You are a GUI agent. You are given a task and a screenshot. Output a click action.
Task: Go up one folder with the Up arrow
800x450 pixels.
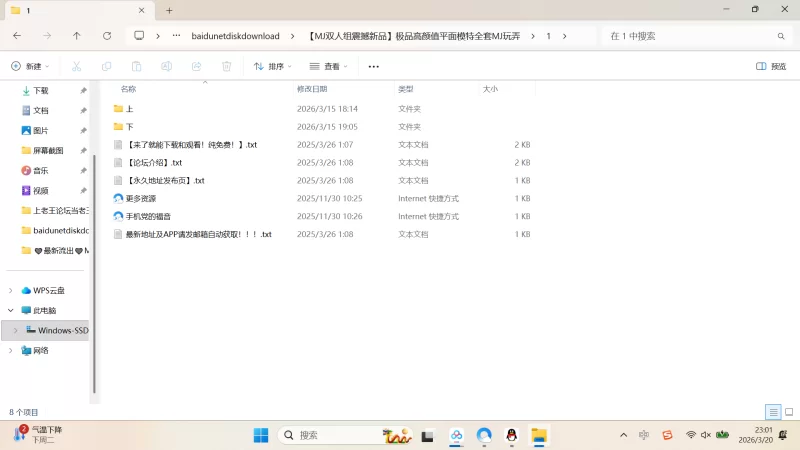(77, 35)
